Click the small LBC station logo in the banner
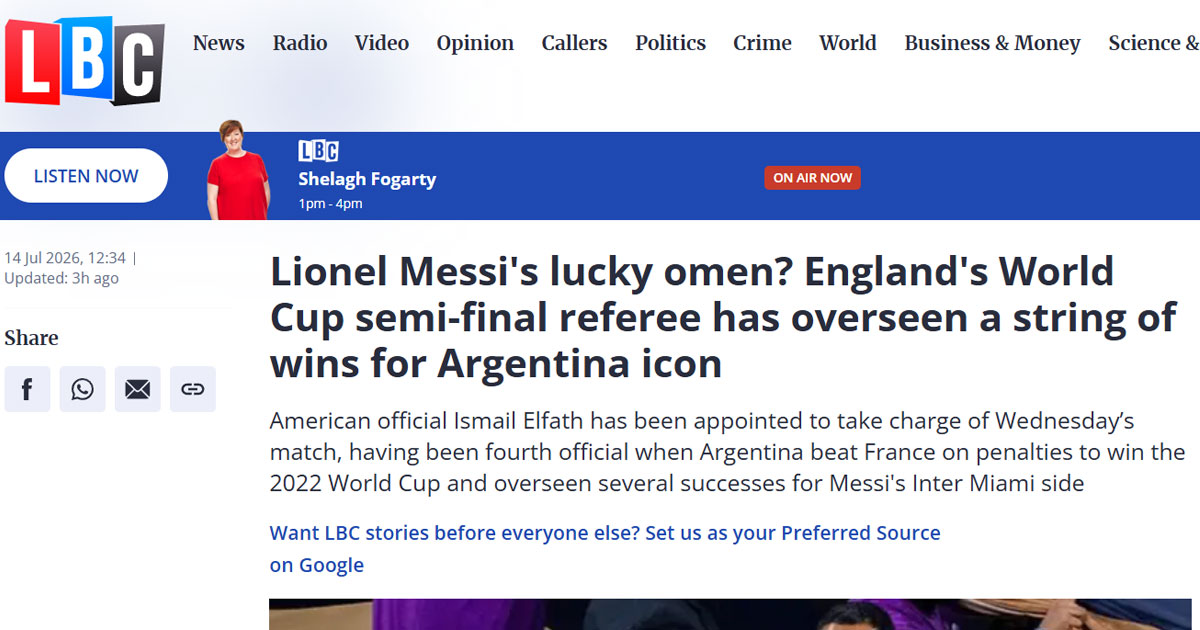 [x=318, y=152]
